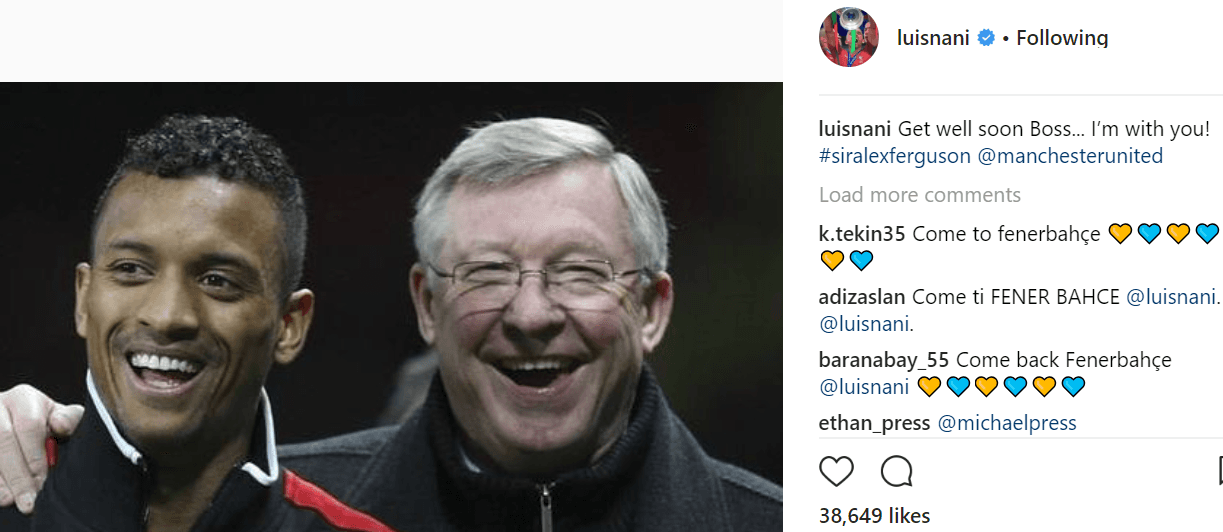Save post with the bookmark icon
This screenshot has height=532, width=1223.
[1220, 471]
